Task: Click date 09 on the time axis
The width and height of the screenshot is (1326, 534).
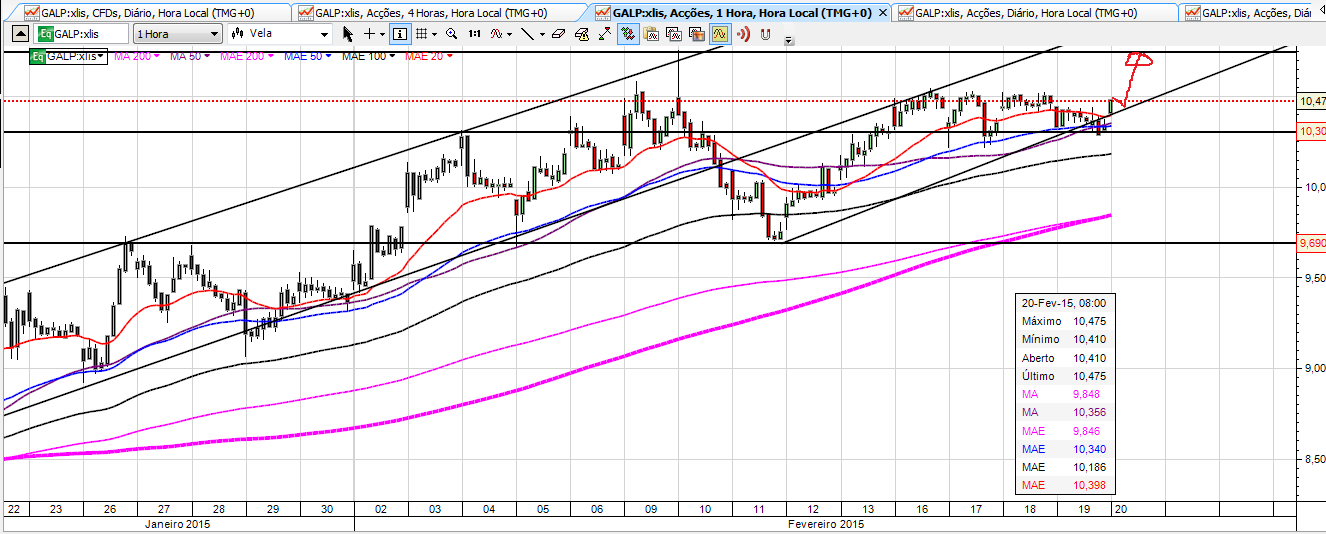Action: pyautogui.click(x=650, y=509)
